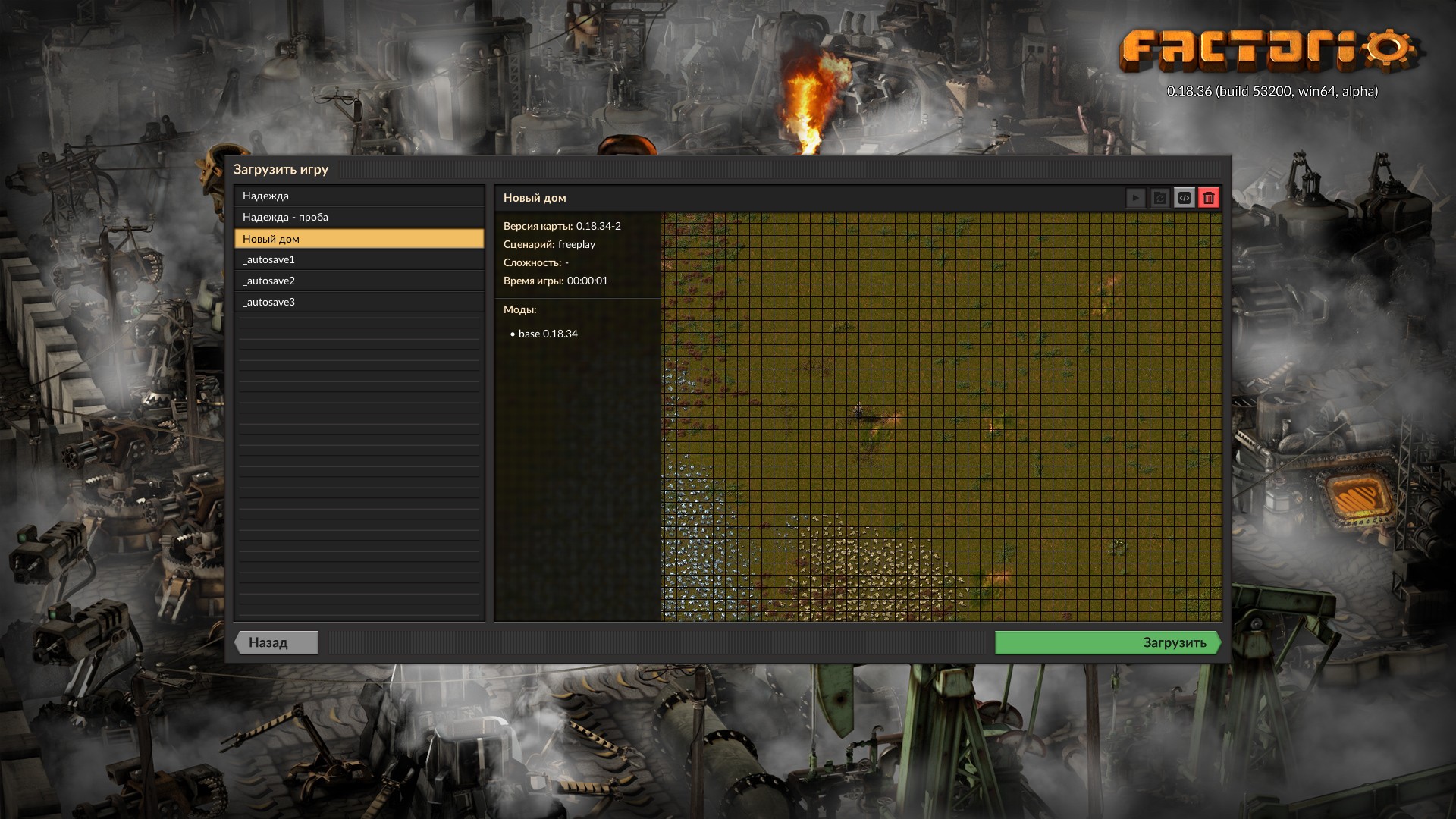Open the code brackets console icon
1456x819 pixels.
pyautogui.click(x=1184, y=198)
